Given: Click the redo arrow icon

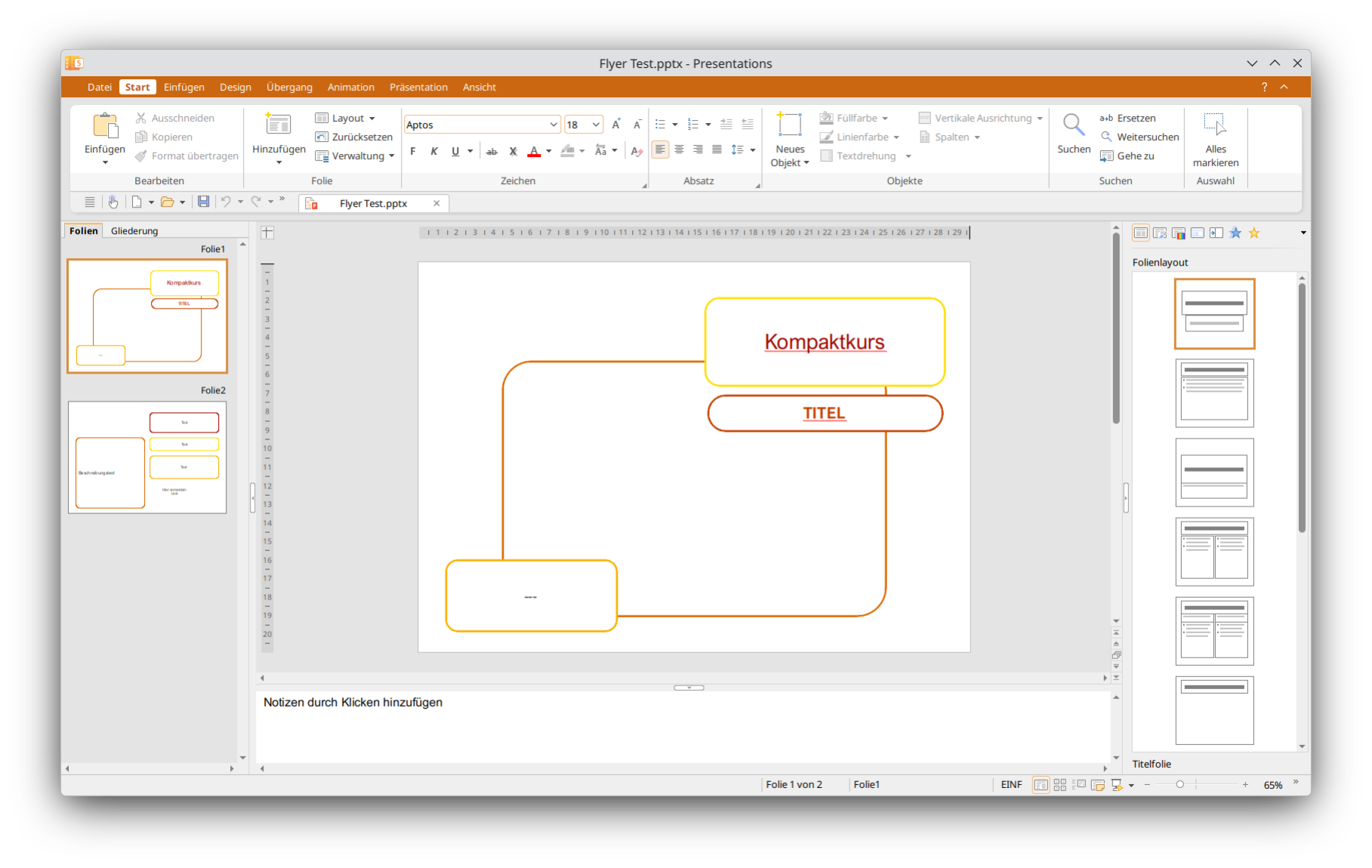Looking at the screenshot, I should click(x=256, y=202).
